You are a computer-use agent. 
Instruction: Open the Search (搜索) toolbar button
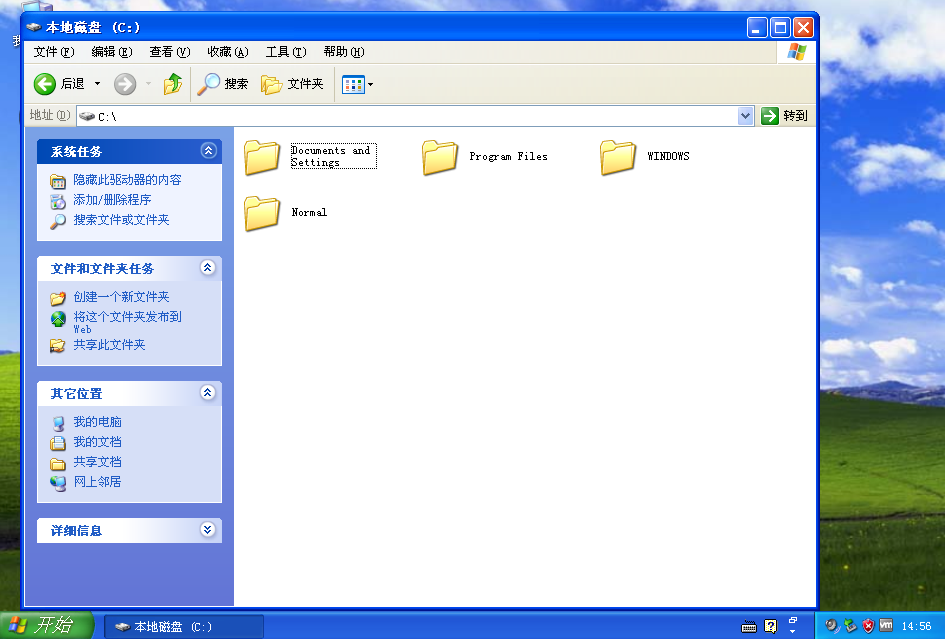click(222, 84)
